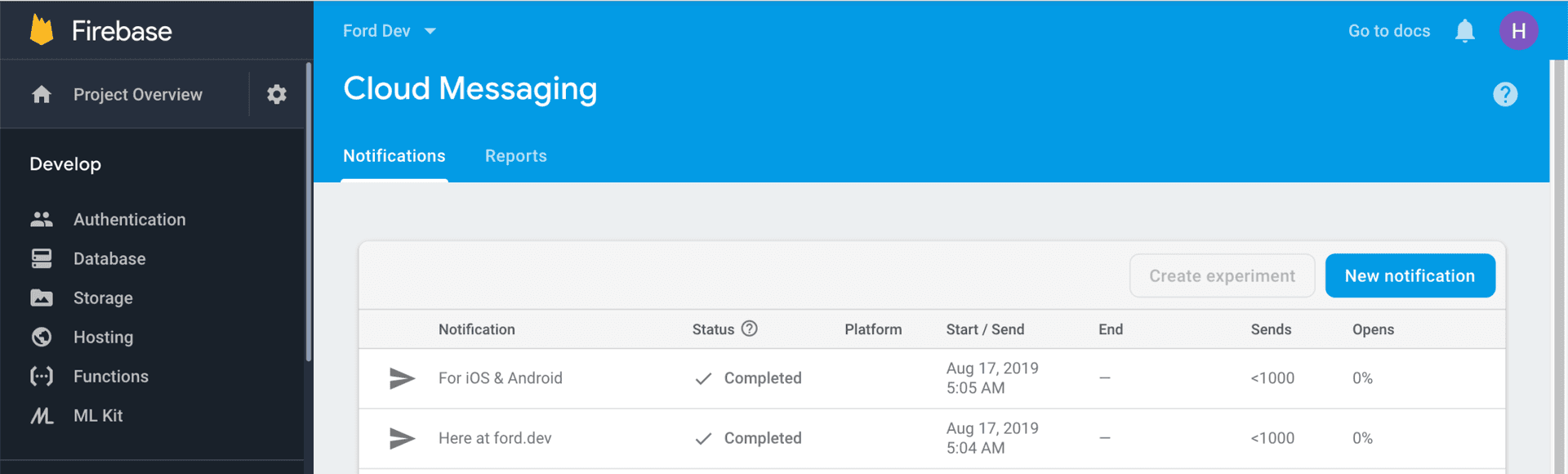Click the Status column info icon

pyautogui.click(x=749, y=329)
